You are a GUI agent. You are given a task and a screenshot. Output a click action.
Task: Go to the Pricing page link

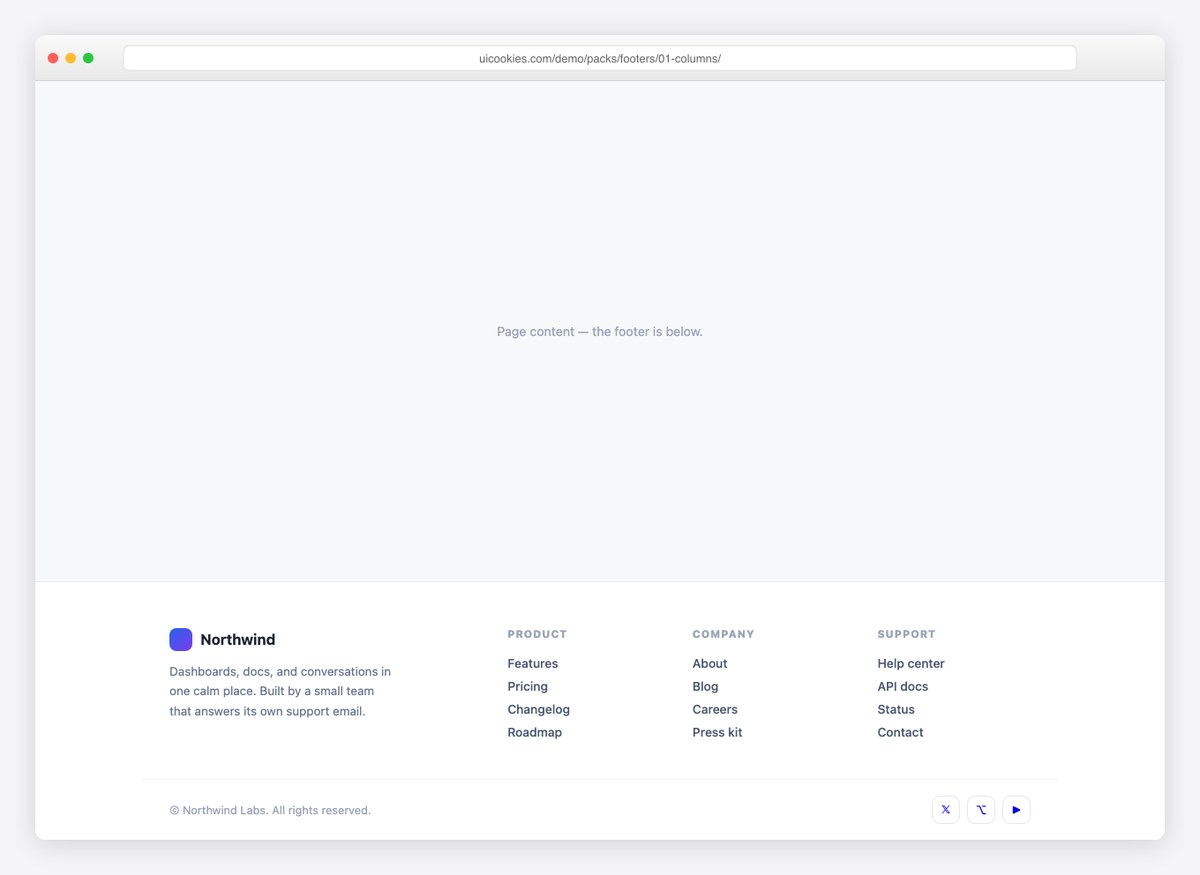528,686
